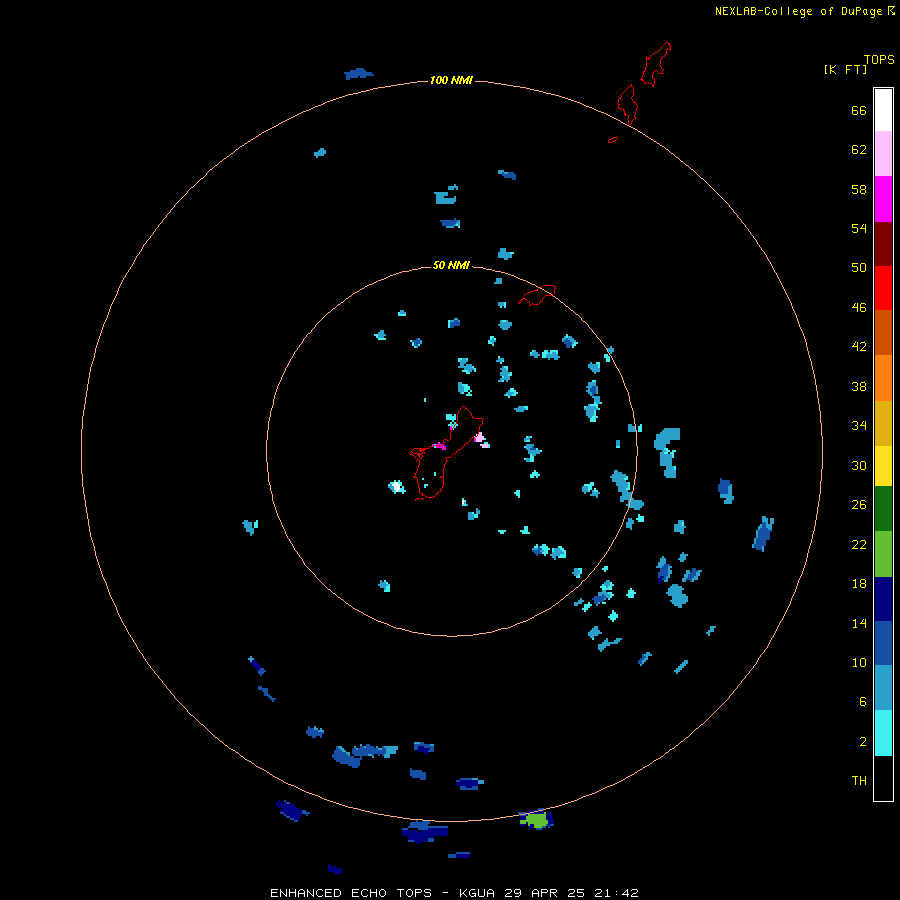The width and height of the screenshot is (900, 900).
Task: Click the "66" legend value
Action: pyautogui.click(x=859, y=111)
